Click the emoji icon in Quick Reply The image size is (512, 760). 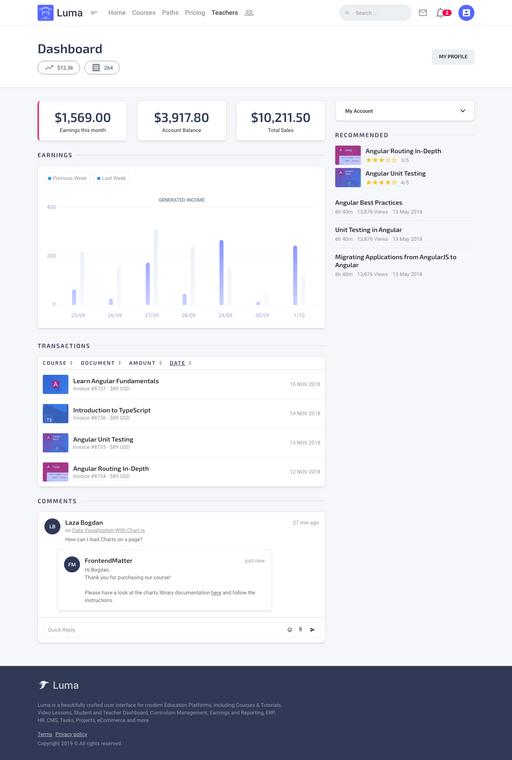290,630
